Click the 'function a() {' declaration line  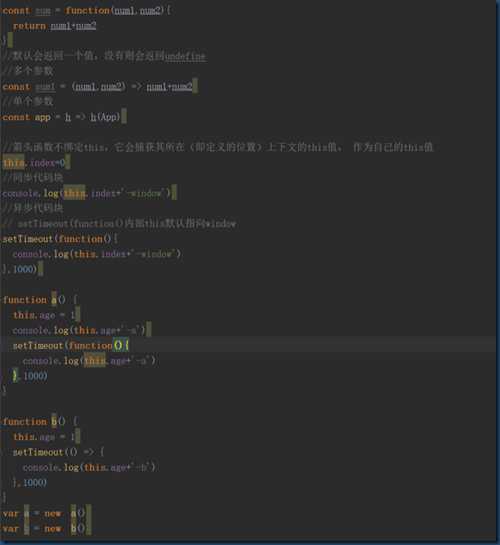40,300
